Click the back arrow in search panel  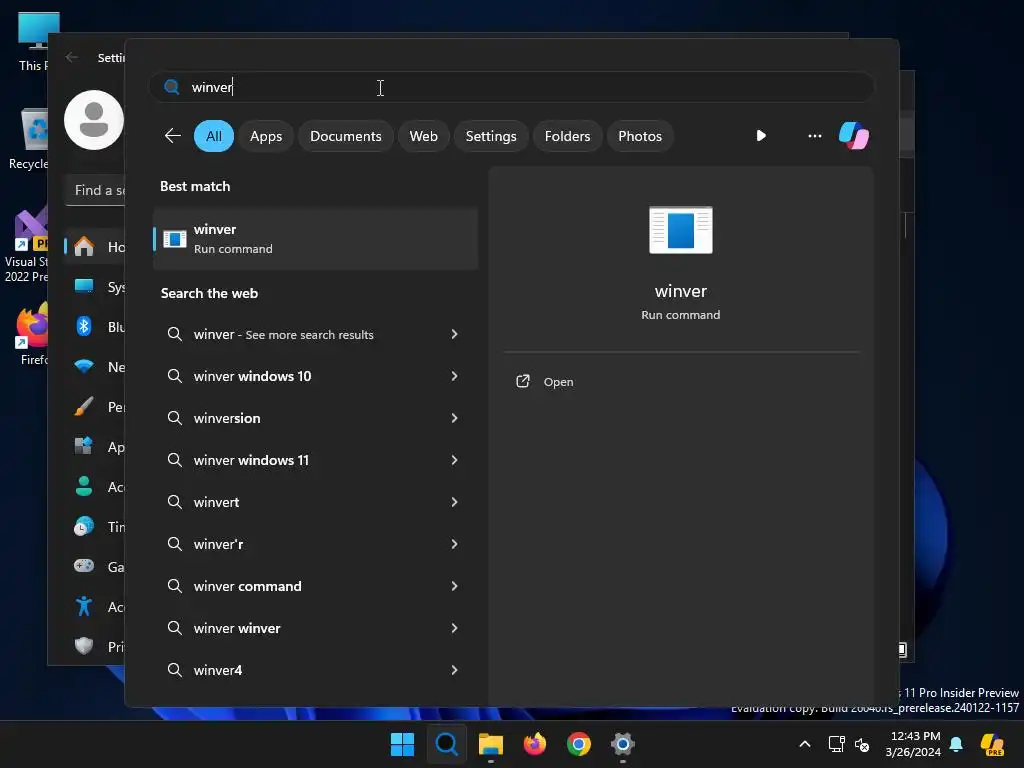click(x=172, y=136)
